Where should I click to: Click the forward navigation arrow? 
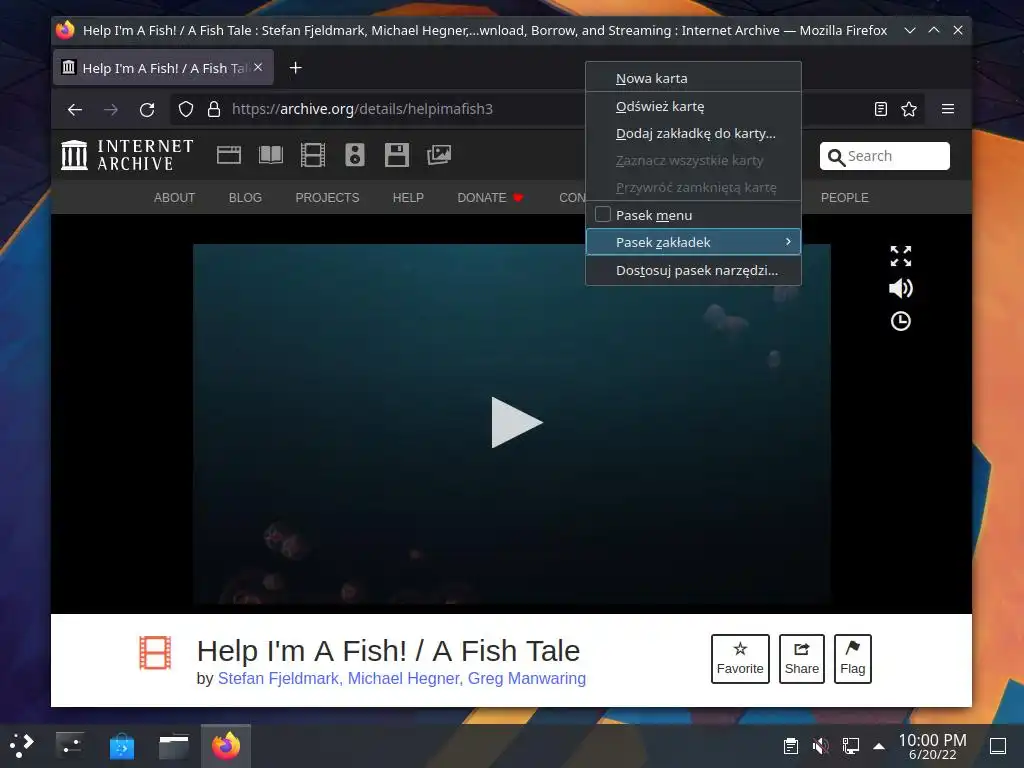pos(111,109)
